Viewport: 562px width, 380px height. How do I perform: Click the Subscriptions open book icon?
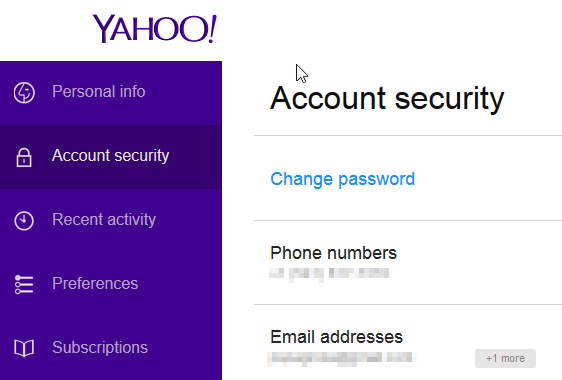[x=24, y=348]
